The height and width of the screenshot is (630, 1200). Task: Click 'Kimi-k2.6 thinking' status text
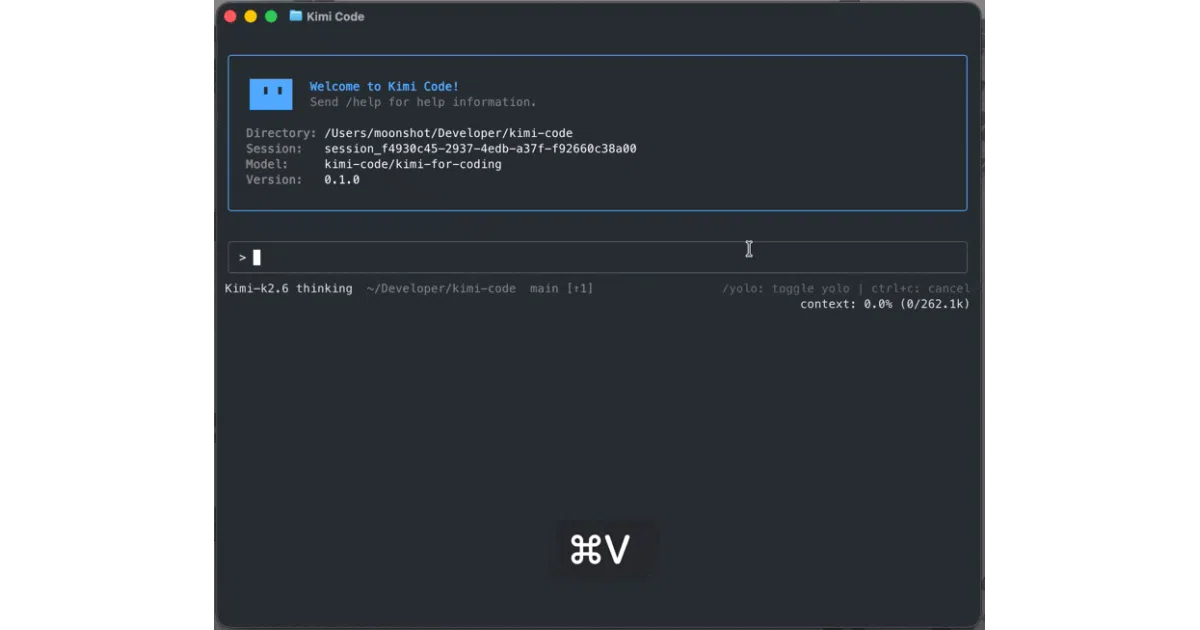click(288, 288)
